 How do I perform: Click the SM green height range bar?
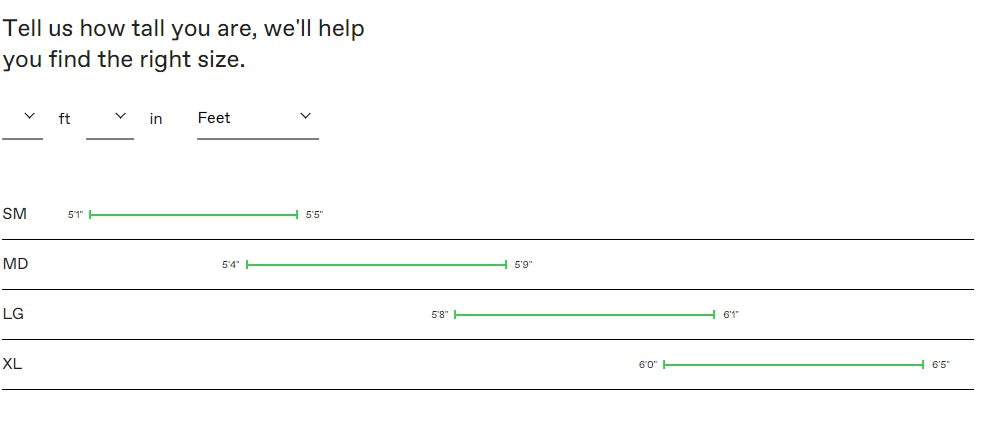[194, 215]
